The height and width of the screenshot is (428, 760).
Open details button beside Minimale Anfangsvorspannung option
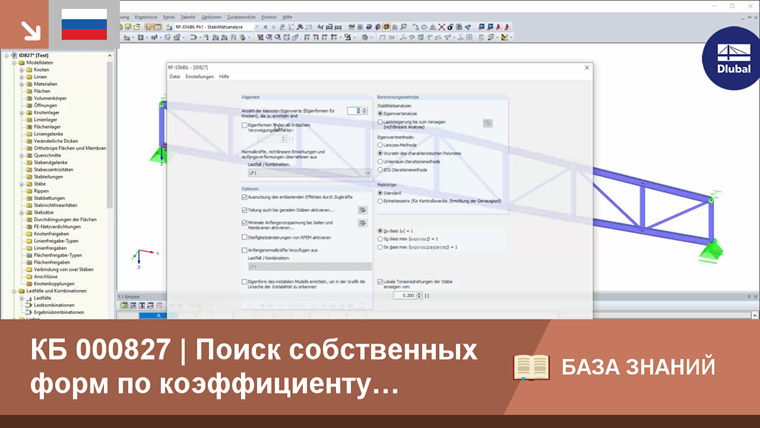click(362, 223)
